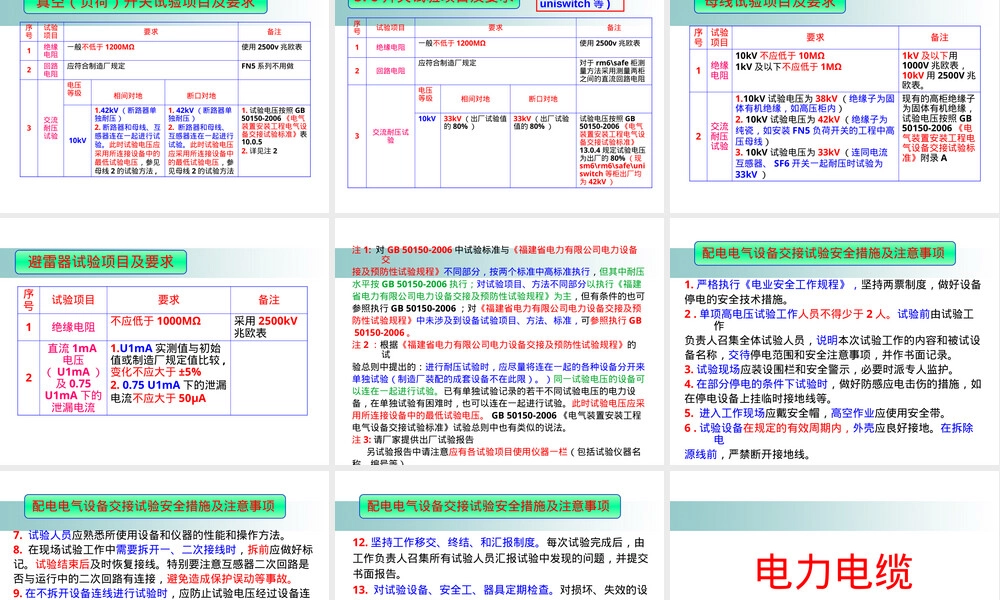Click item 7. 试验人员应熟悉所使用设备
Screen dimensions: 1000x600
(x=150, y=535)
